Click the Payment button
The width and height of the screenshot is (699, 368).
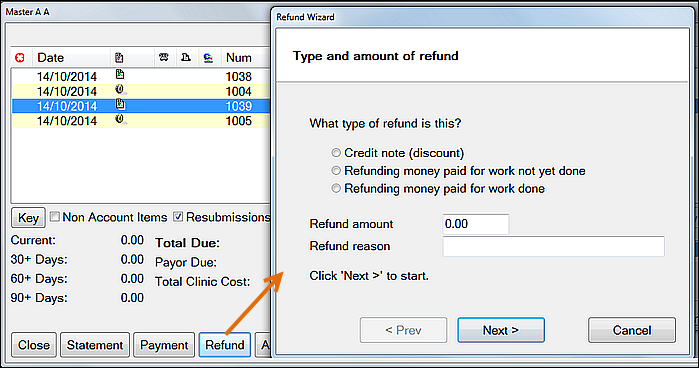click(x=164, y=345)
